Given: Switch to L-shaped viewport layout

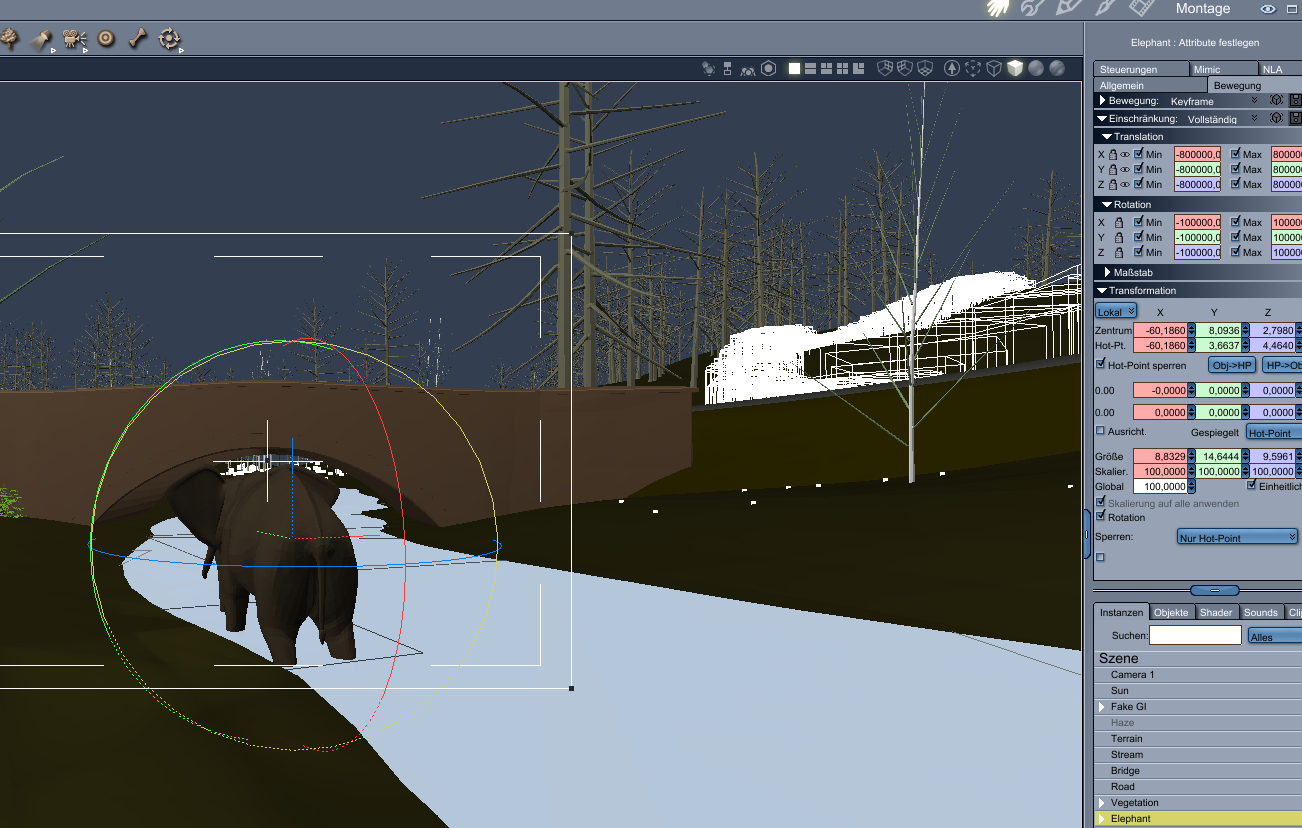Looking at the screenshot, I should point(858,68).
